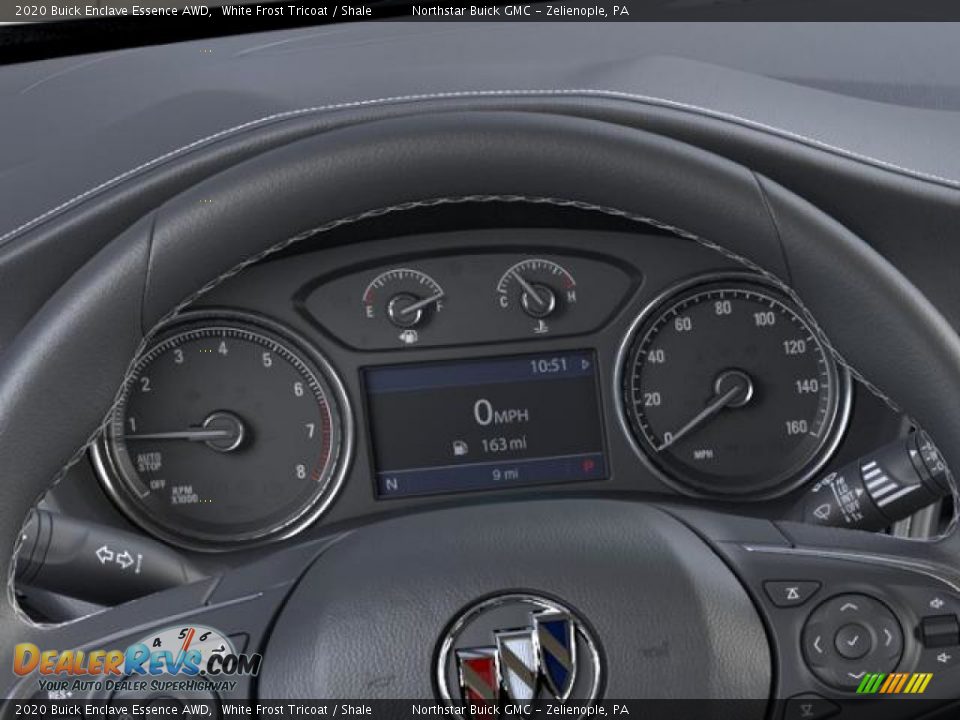Click the fuel pump icon under fuel gauge

[x=408, y=336]
